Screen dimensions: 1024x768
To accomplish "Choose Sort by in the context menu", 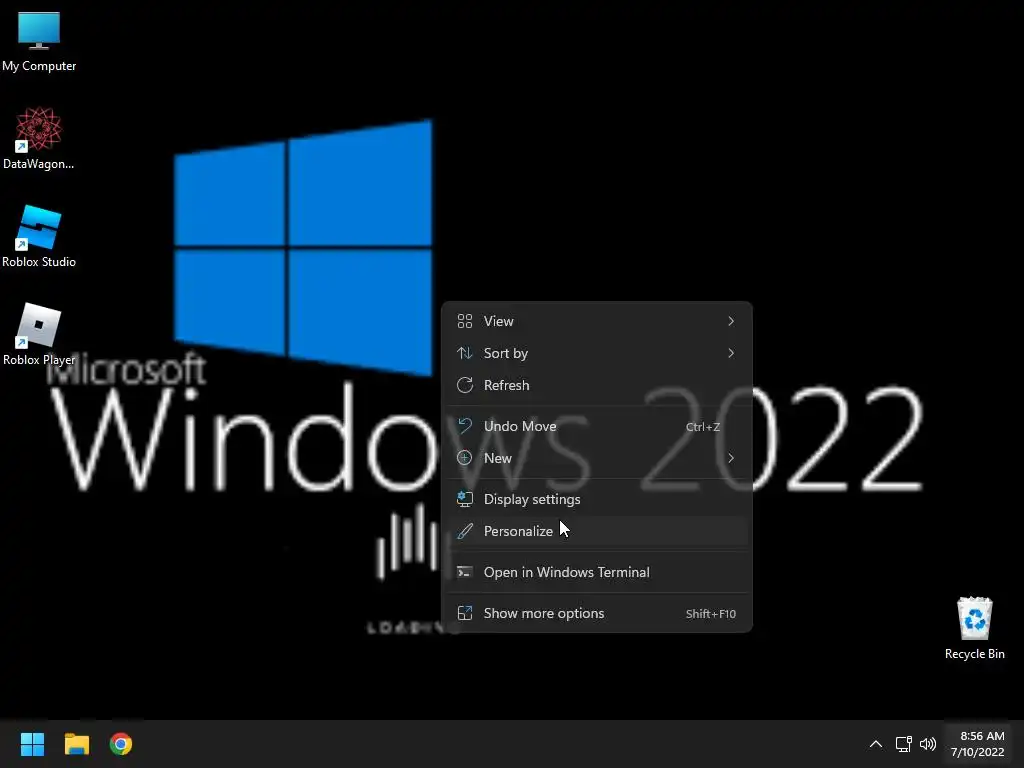I will 596,353.
